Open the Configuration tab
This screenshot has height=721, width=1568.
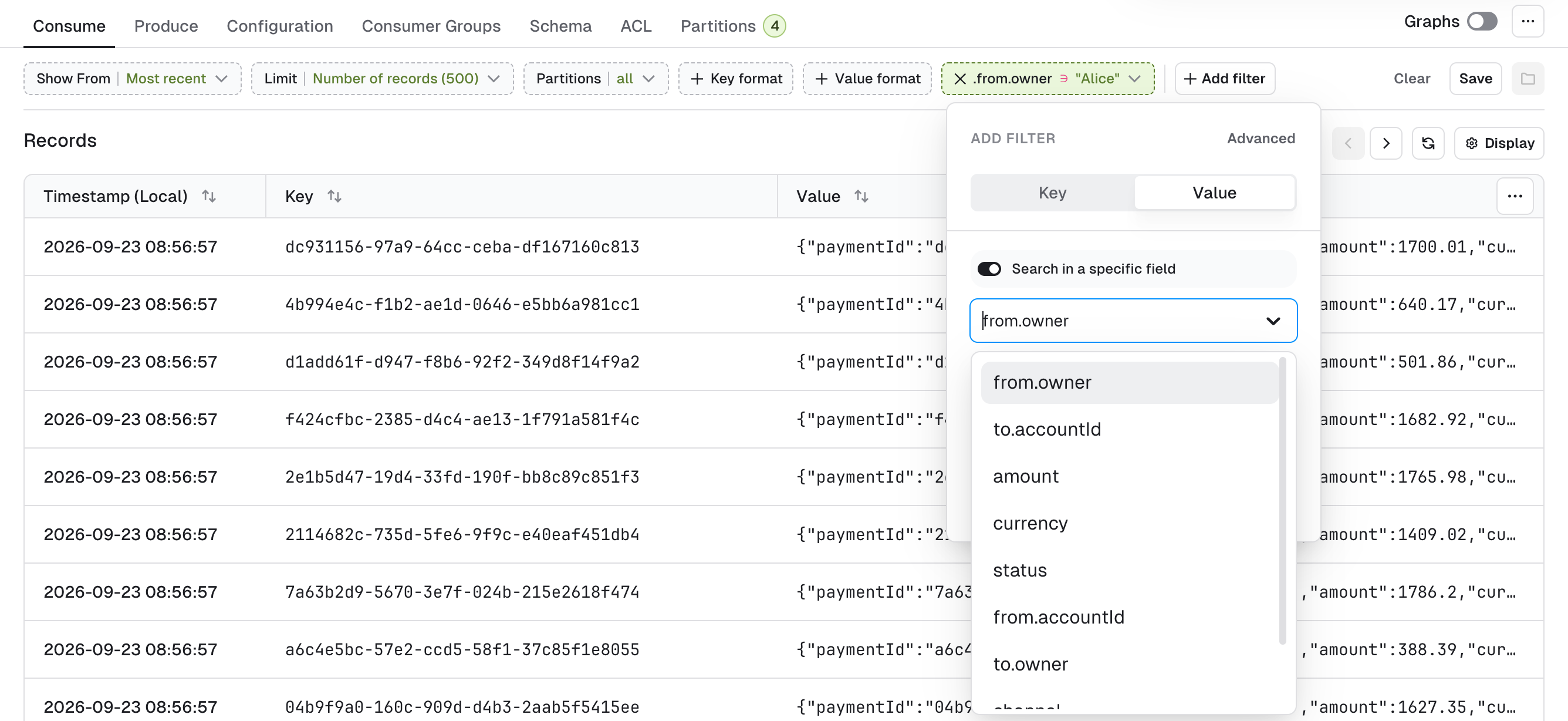(x=280, y=26)
